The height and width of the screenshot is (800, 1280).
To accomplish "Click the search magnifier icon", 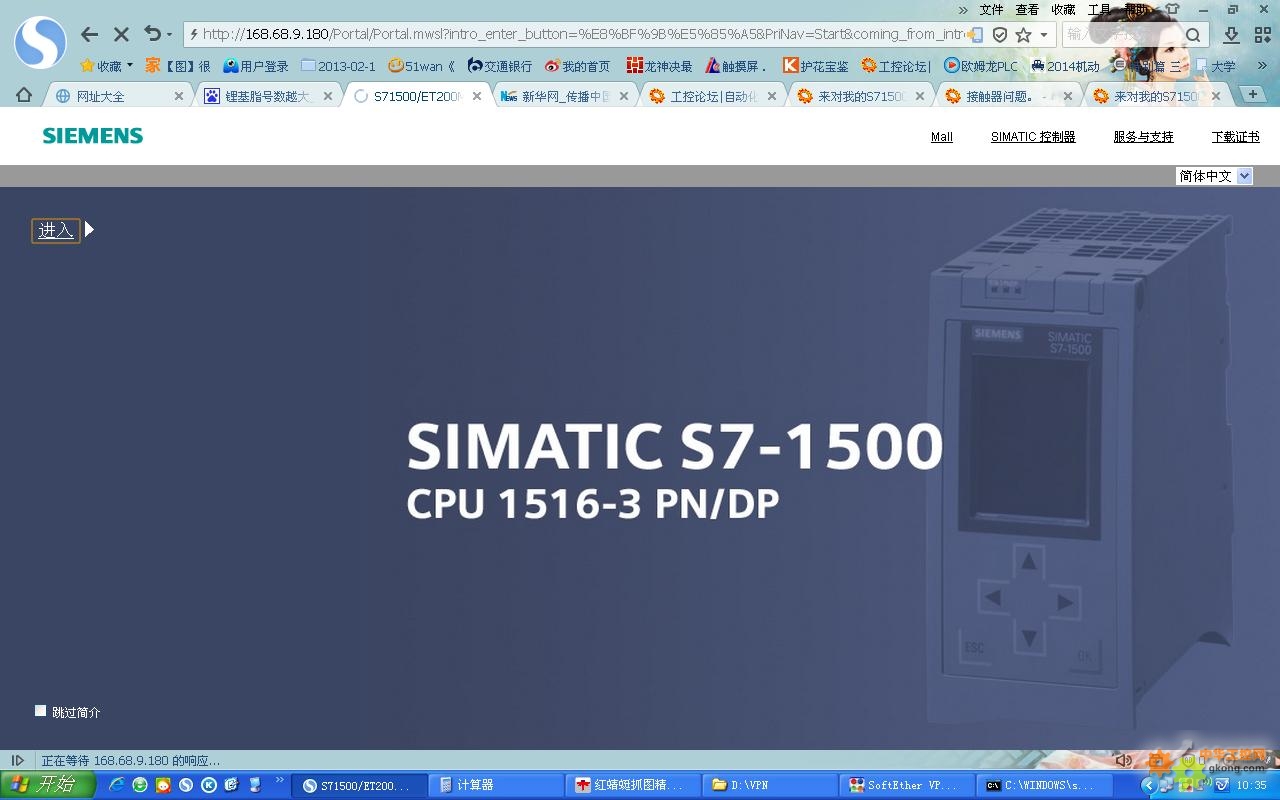I will [1193, 35].
